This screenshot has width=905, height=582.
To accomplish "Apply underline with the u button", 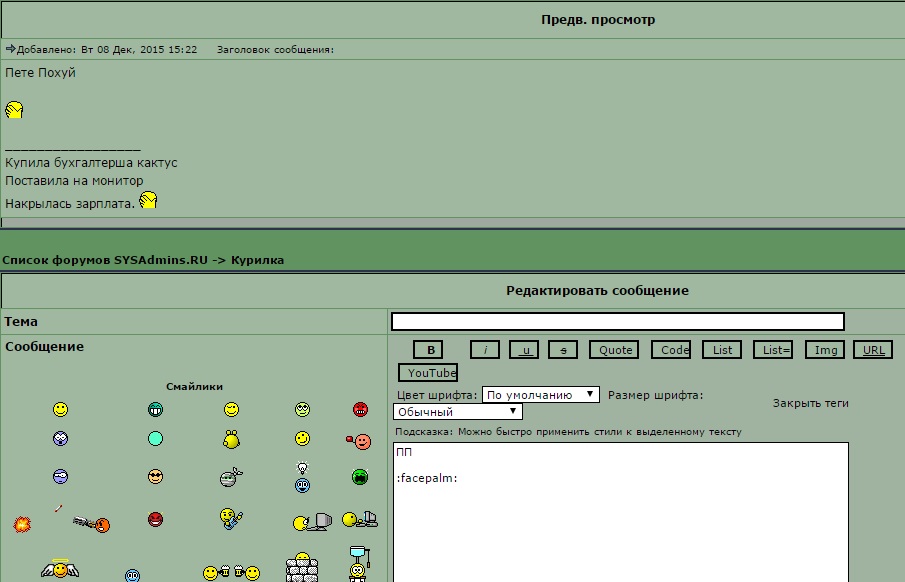I will pyautogui.click(x=524, y=350).
